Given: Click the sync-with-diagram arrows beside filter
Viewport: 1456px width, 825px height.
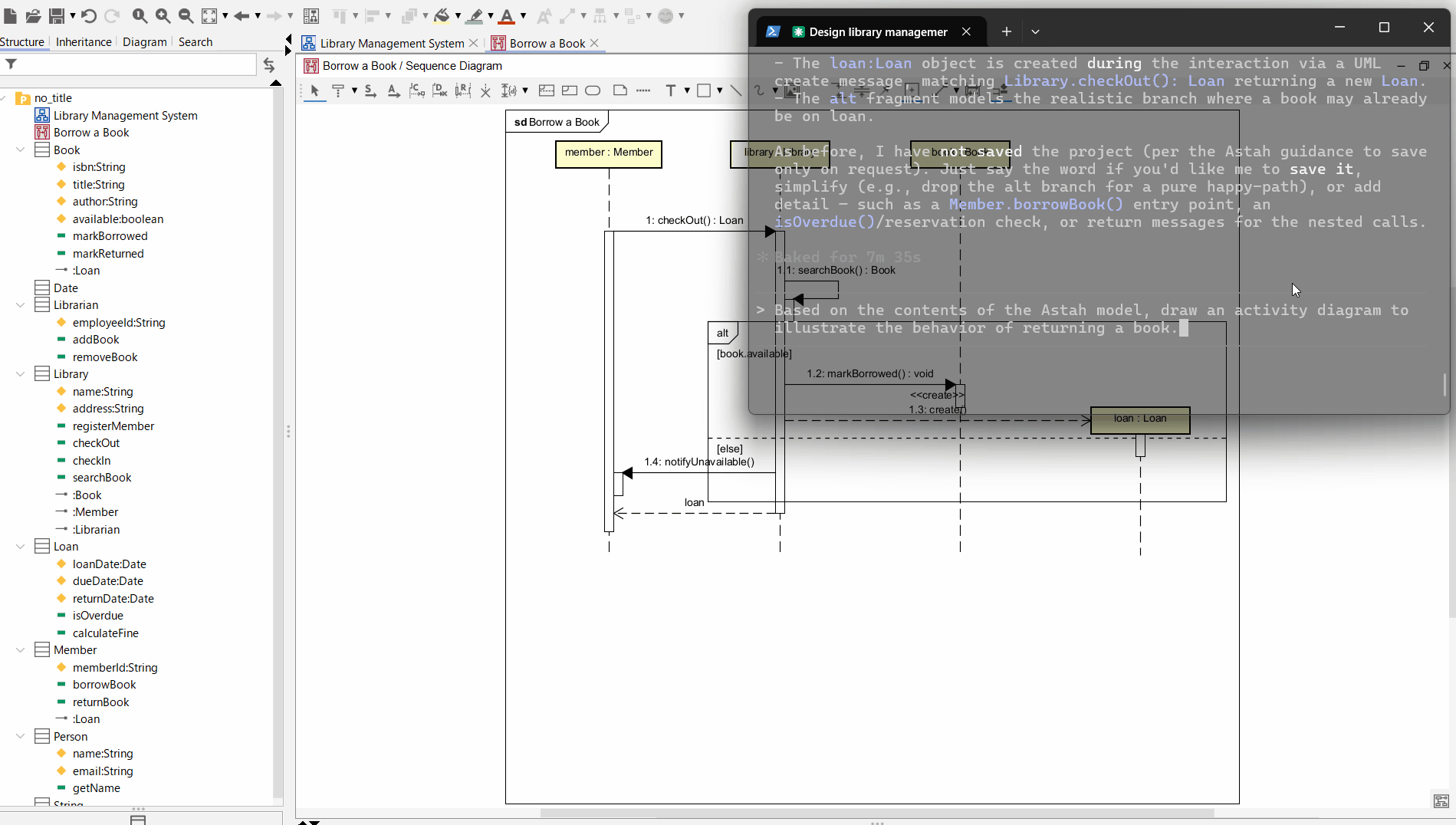Looking at the screenshot, I should [x=268, y=64].
